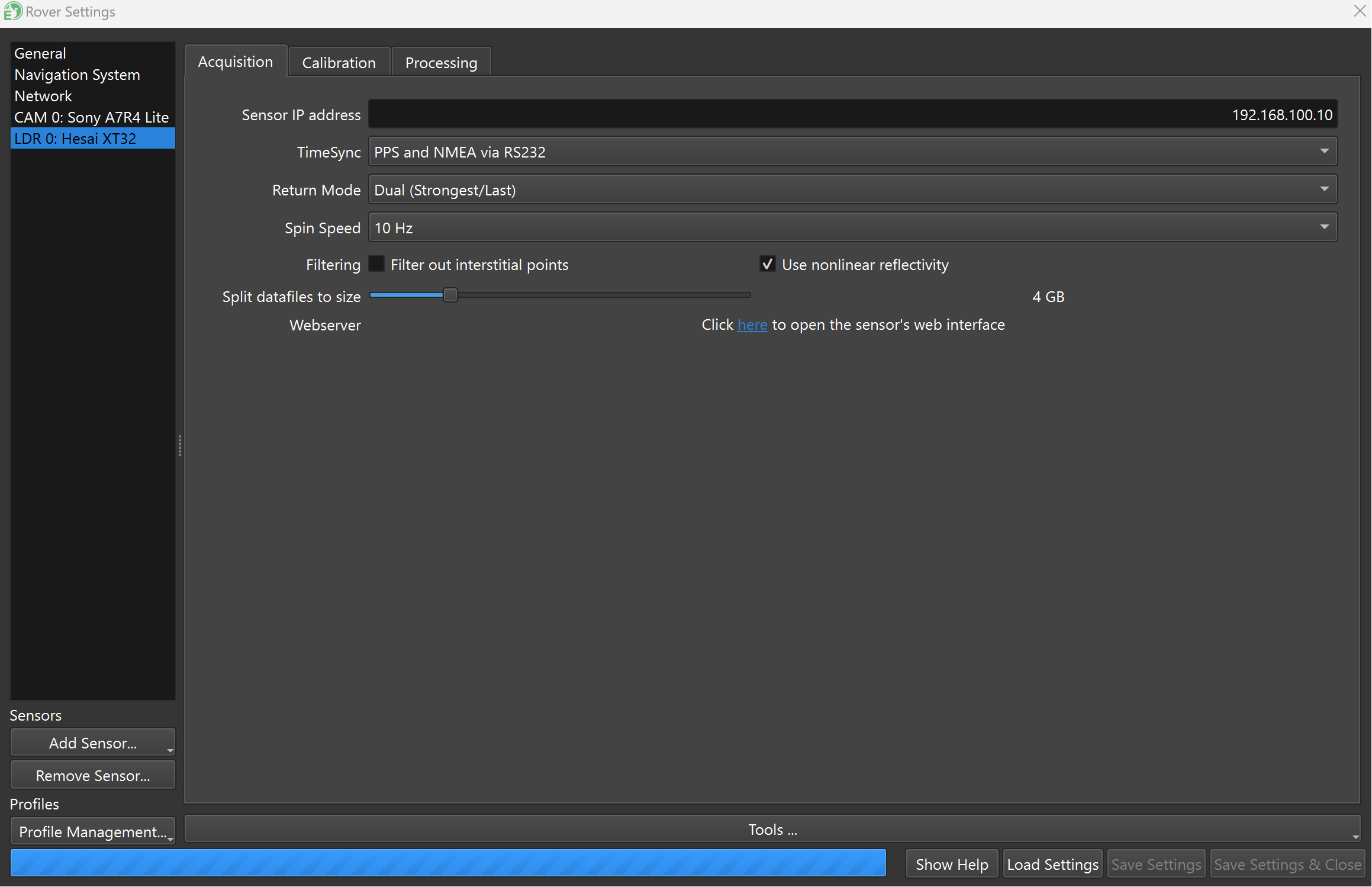Click the Sensor IP address field
The height and width of the screenshot is (887, 1372).
pyautogui.click(x=852, y=114)
